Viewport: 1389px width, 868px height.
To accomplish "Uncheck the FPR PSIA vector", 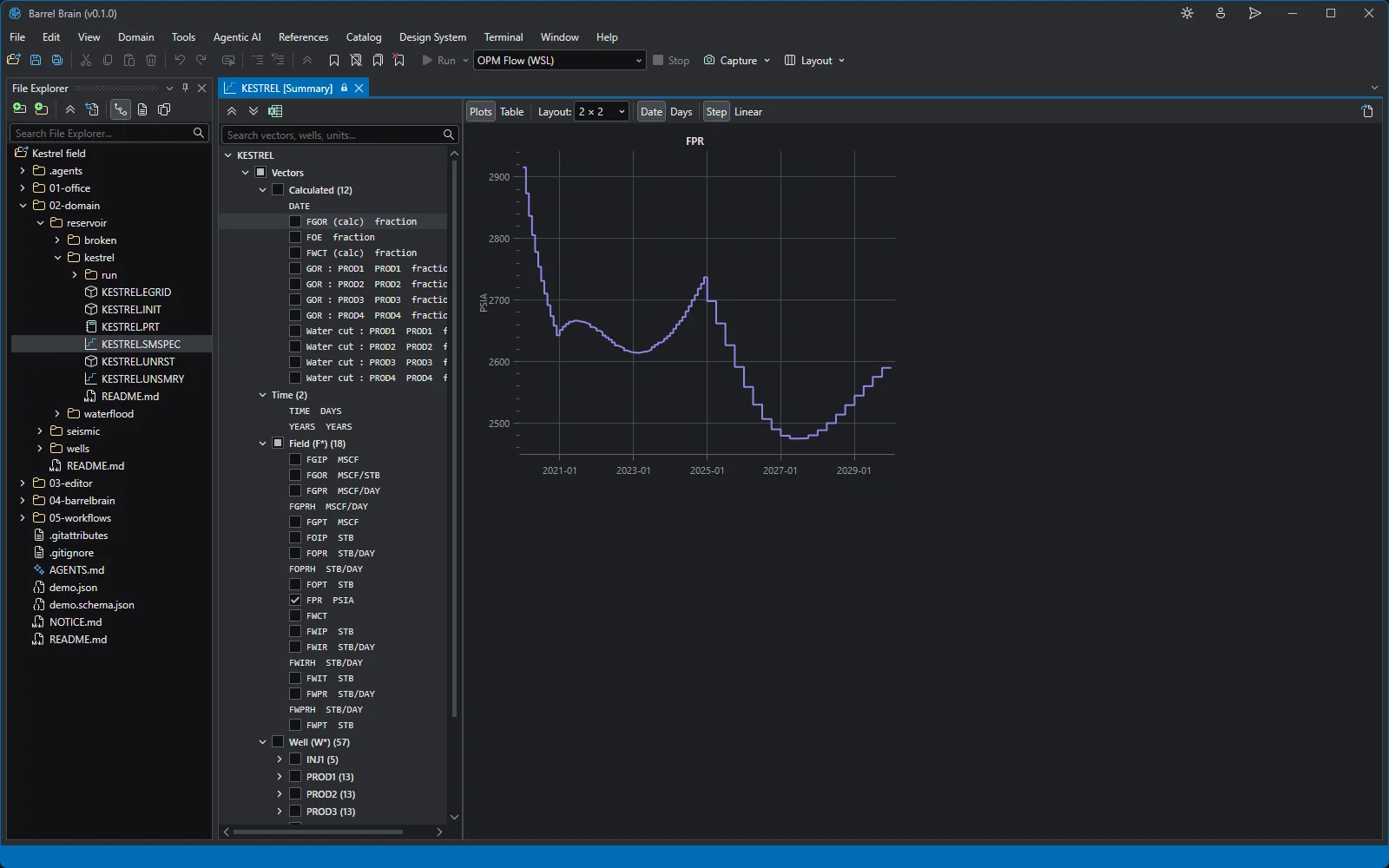I will click(295, 600).
